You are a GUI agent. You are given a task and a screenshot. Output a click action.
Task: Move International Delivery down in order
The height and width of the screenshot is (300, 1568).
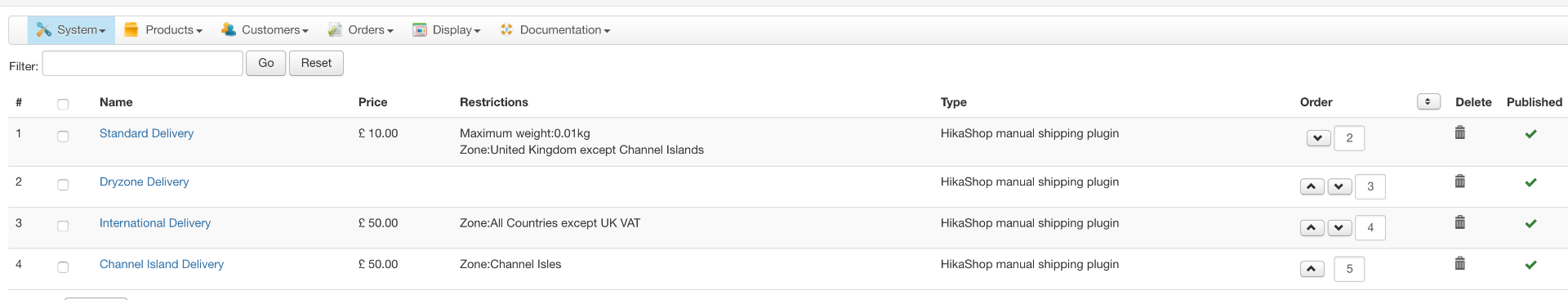pos(1339,227)
